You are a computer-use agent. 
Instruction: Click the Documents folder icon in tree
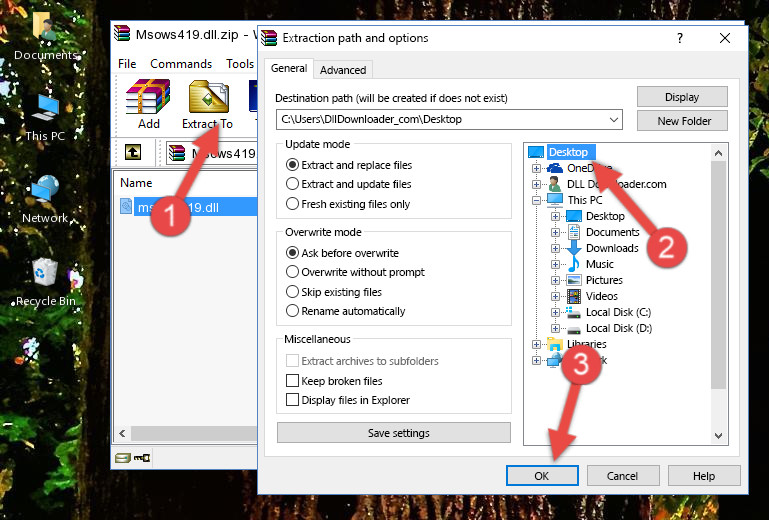tap(574, 232)
